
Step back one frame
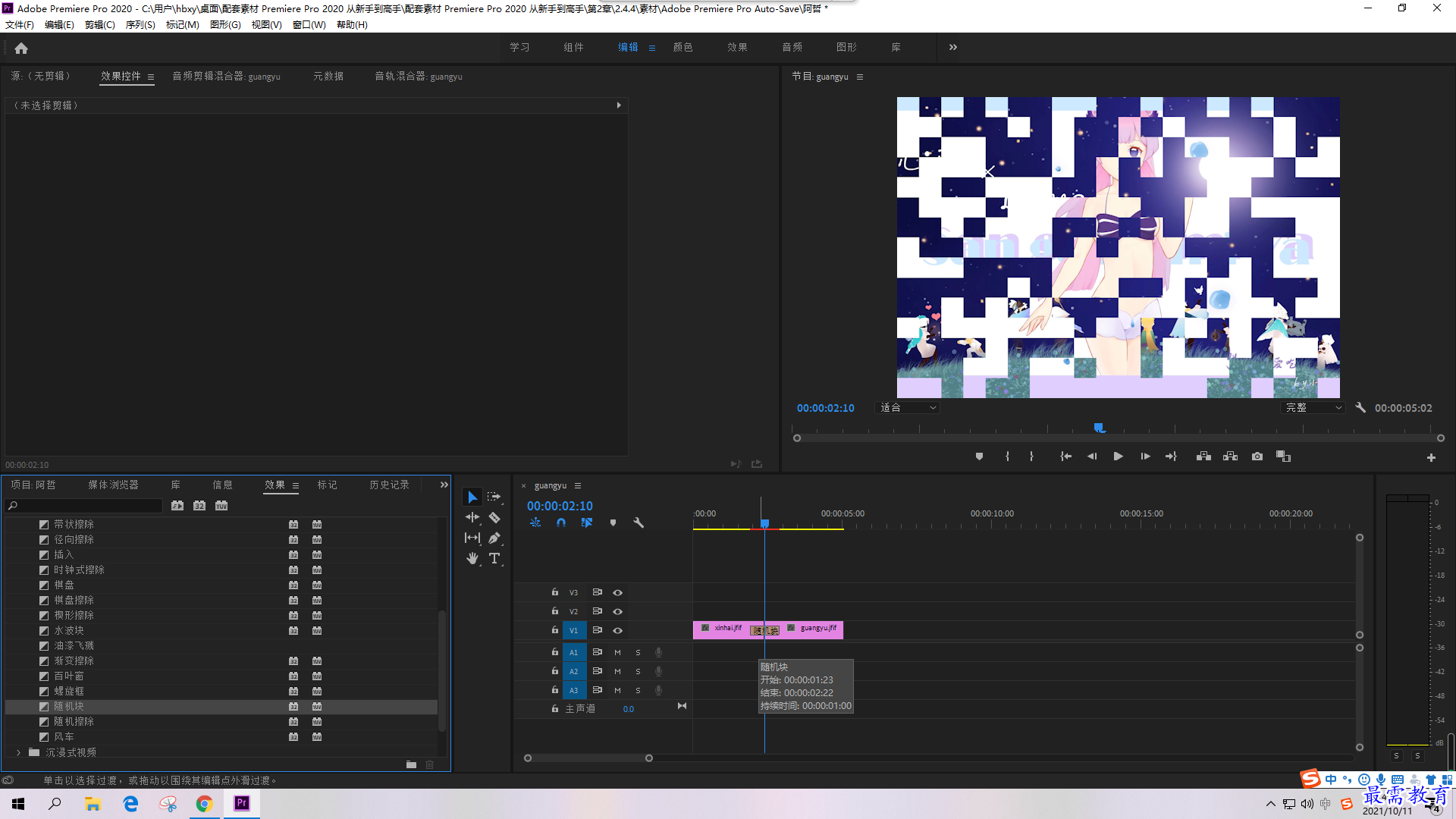point(1092,457)
